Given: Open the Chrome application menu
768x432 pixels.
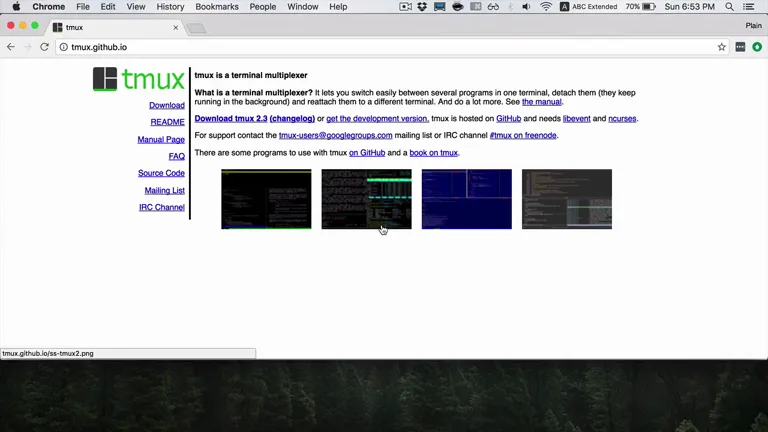Looking at the screenshot, I should tap(48, 7).
